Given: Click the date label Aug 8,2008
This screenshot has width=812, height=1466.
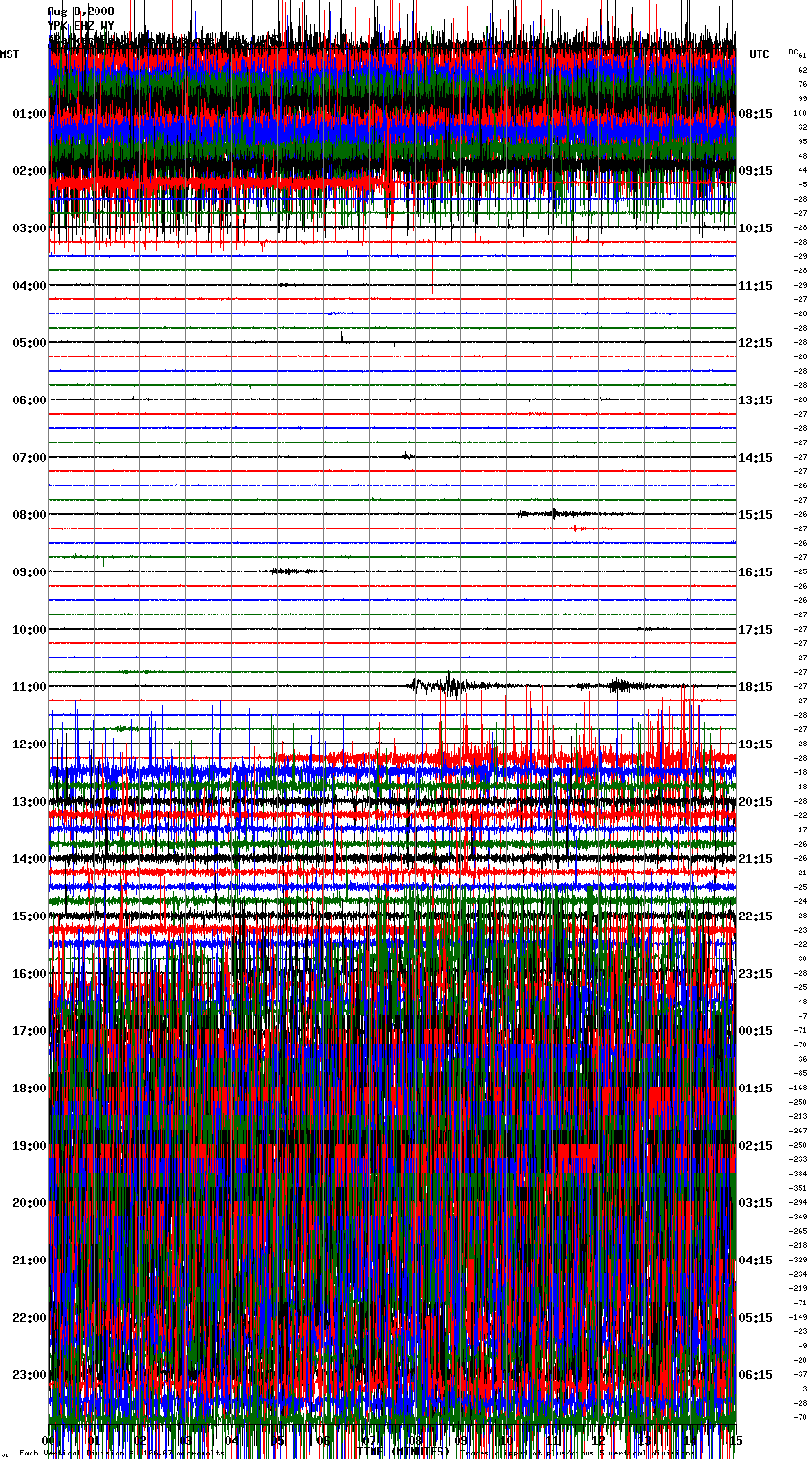Looking at the screenshot, I should 80,11.
